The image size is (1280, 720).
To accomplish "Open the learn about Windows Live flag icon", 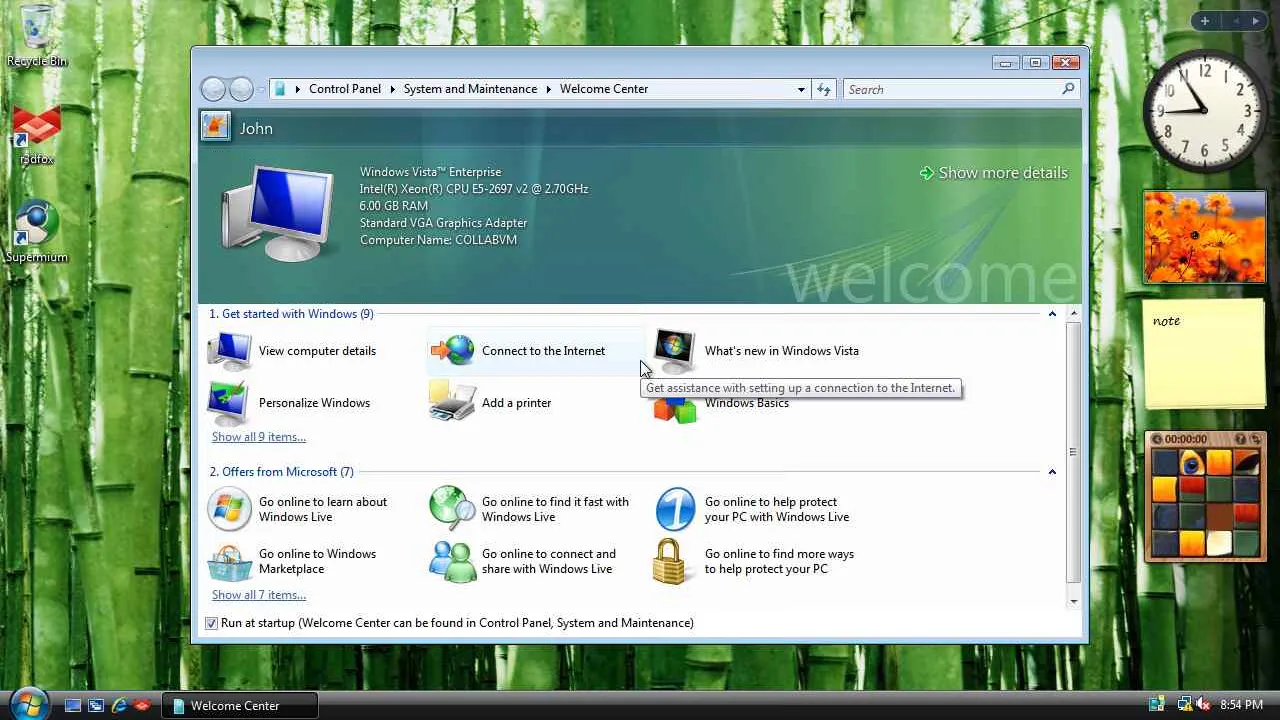I will tap(229, 509).
